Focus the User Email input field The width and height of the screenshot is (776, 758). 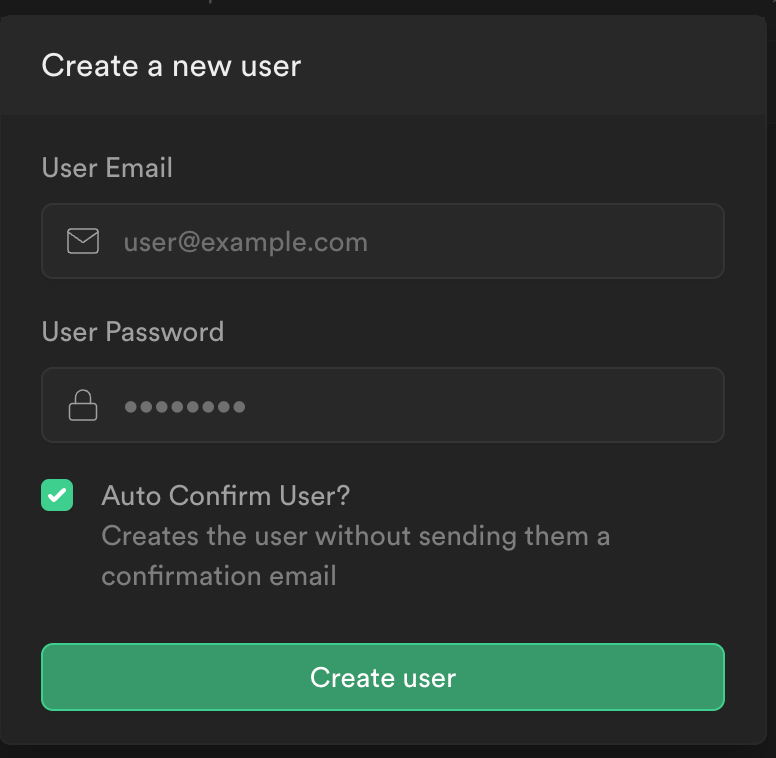[400, 241]
